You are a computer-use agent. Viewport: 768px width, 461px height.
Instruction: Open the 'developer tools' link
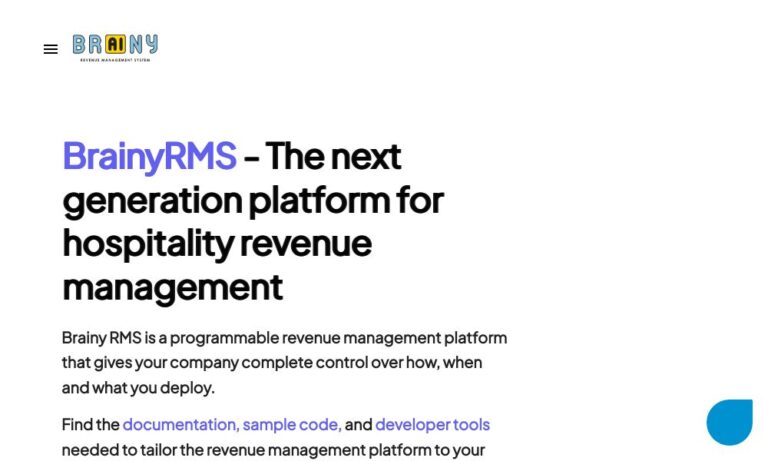[432, 424]
